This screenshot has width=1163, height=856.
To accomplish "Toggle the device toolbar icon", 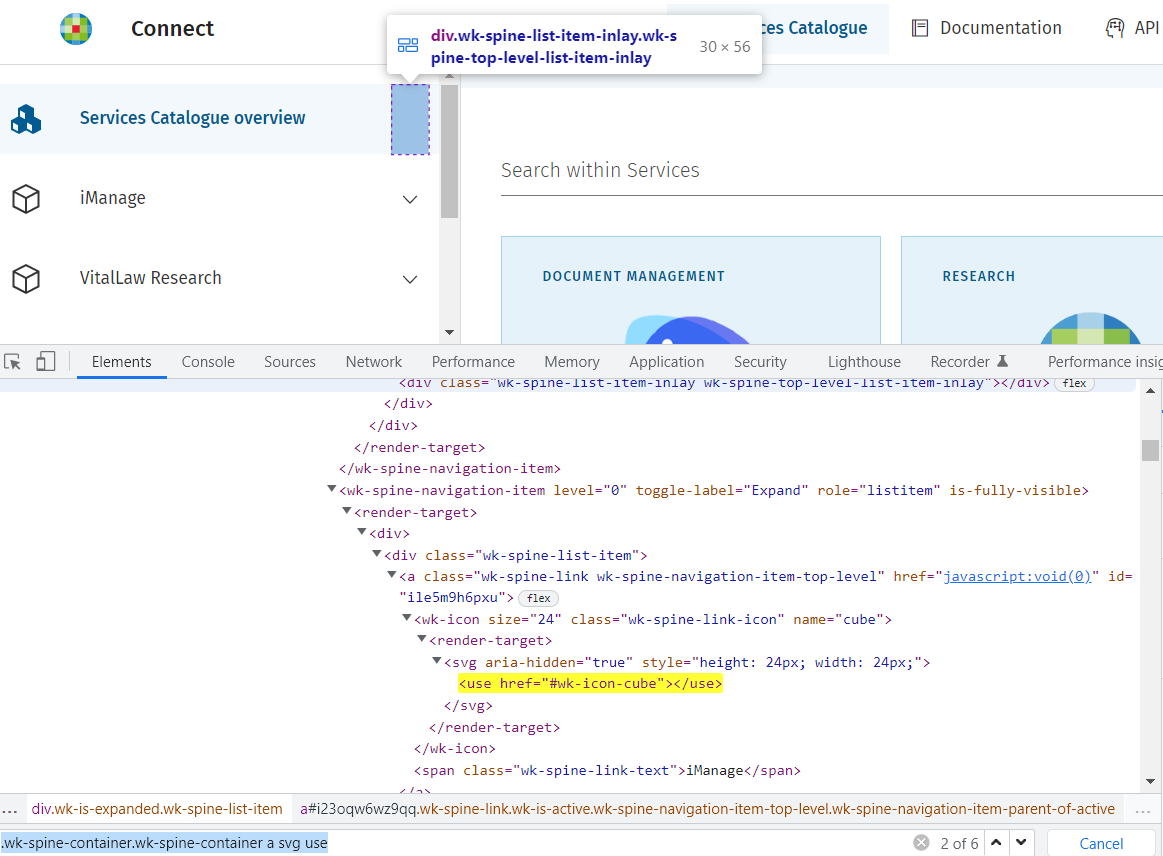I will pyautogui.click(x=45, y=361).
